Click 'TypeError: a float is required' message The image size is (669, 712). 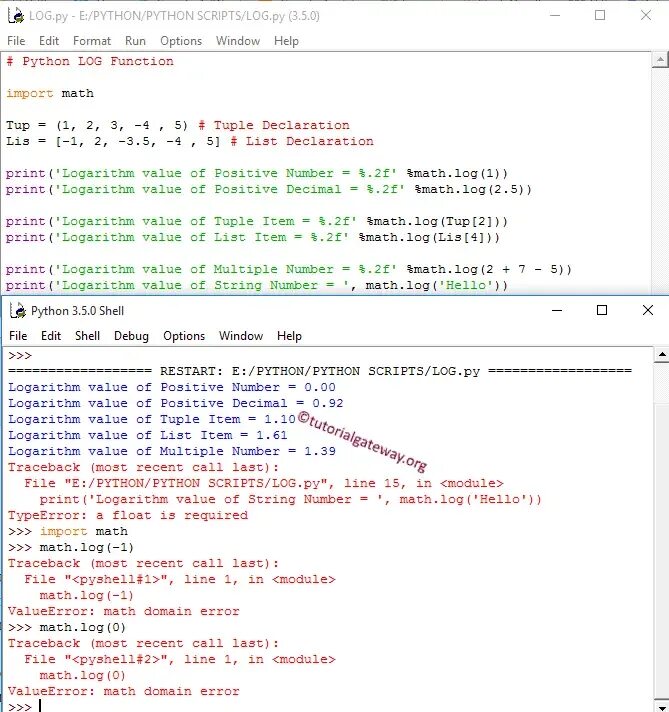128,515
